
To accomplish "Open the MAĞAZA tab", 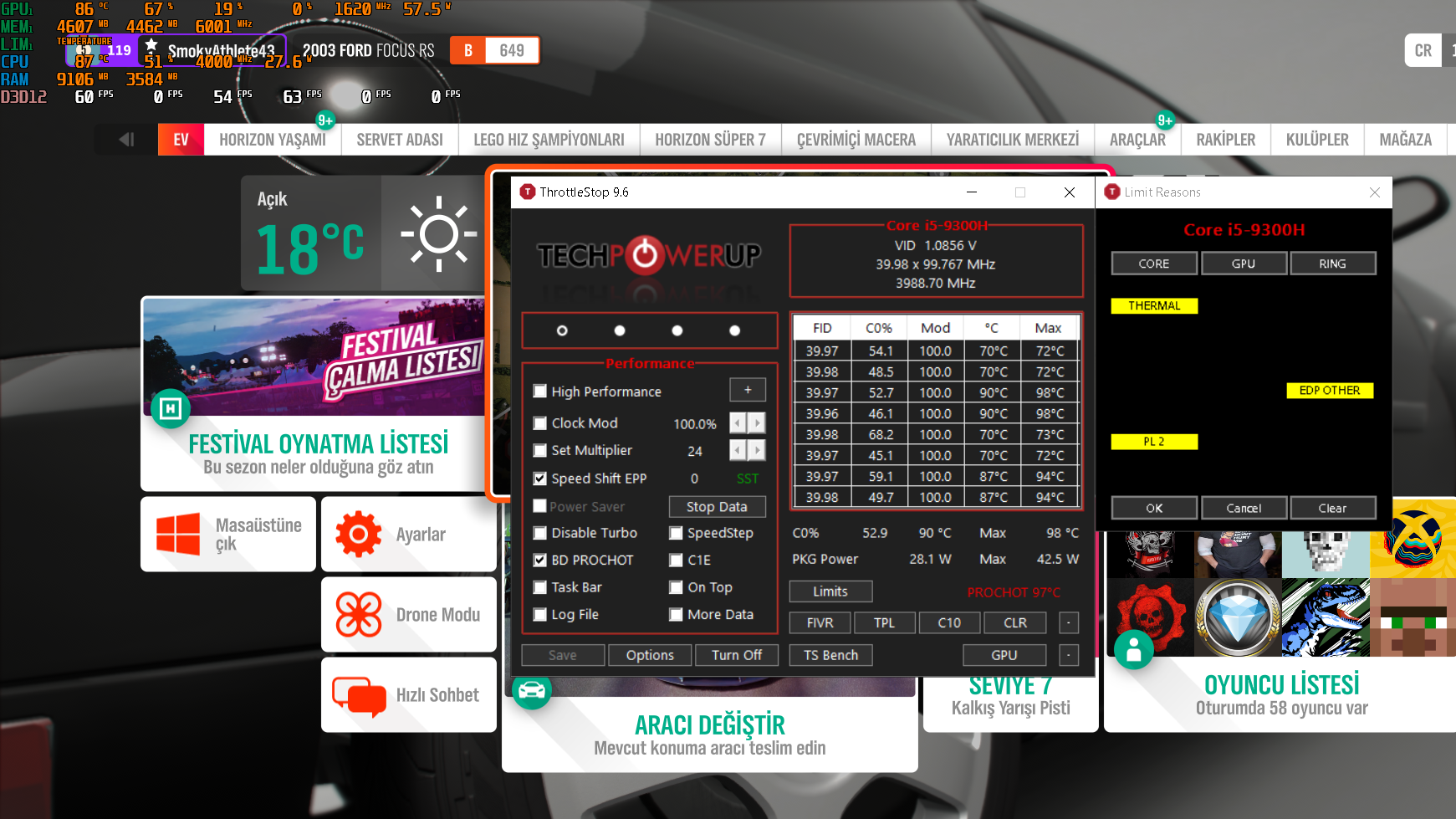I will pyautogui.click(x=1406, y=140).
